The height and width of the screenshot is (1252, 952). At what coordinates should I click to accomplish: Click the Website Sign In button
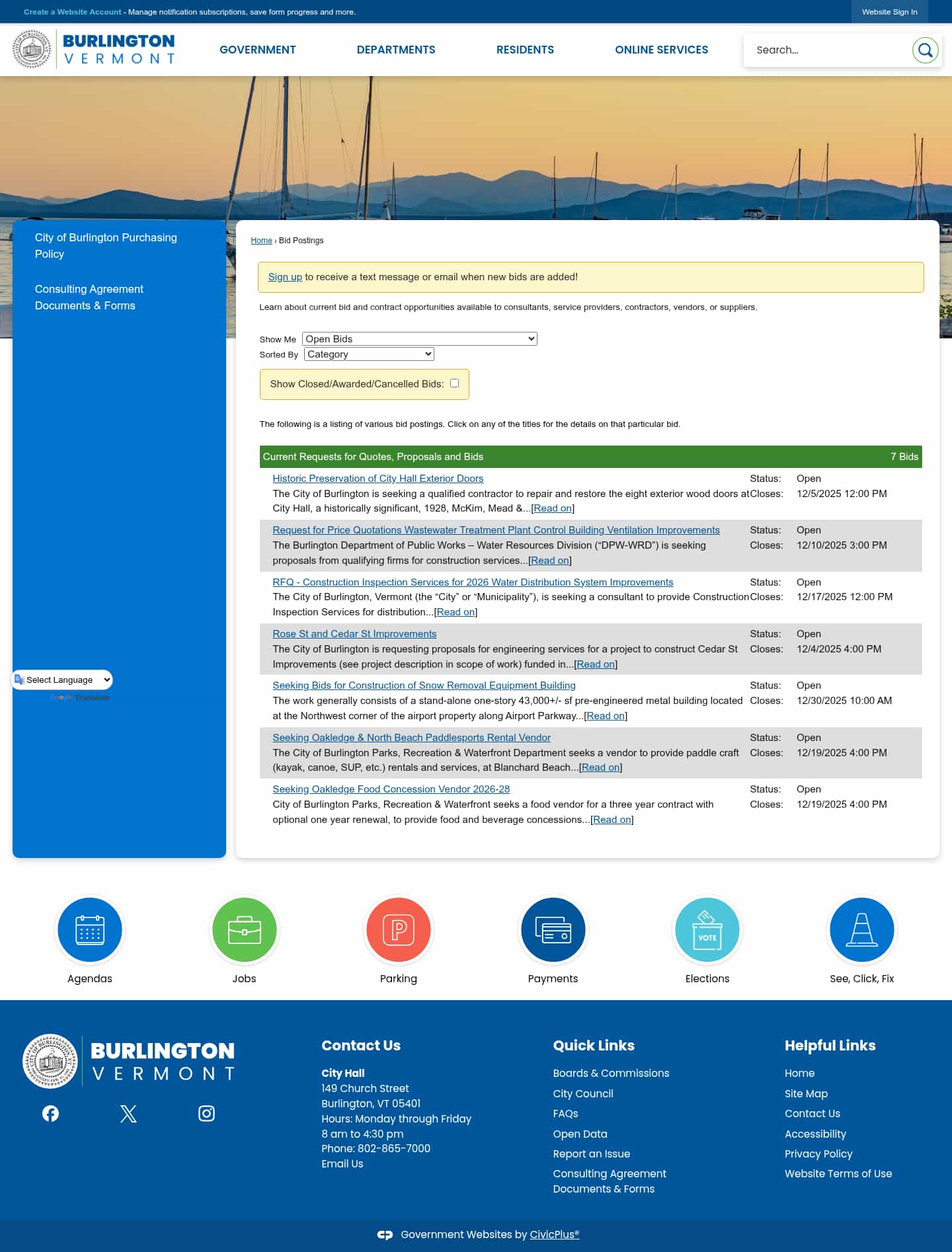click(x=889, y=12)
